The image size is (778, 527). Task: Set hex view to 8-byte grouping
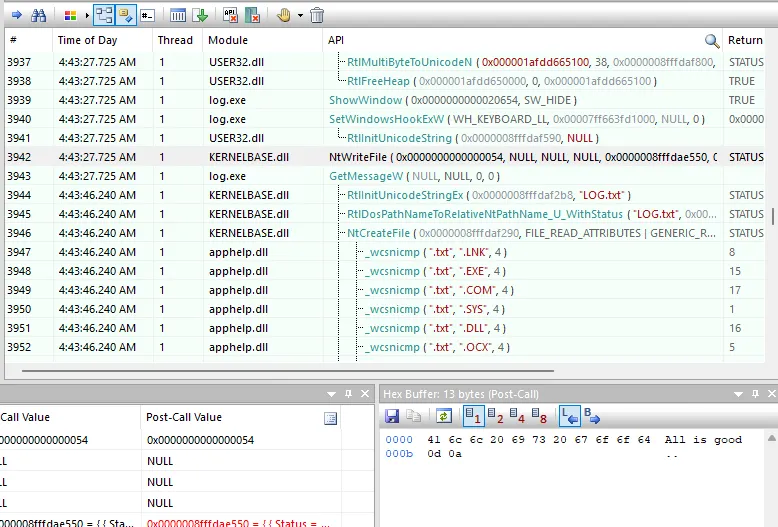coord(539,416)
